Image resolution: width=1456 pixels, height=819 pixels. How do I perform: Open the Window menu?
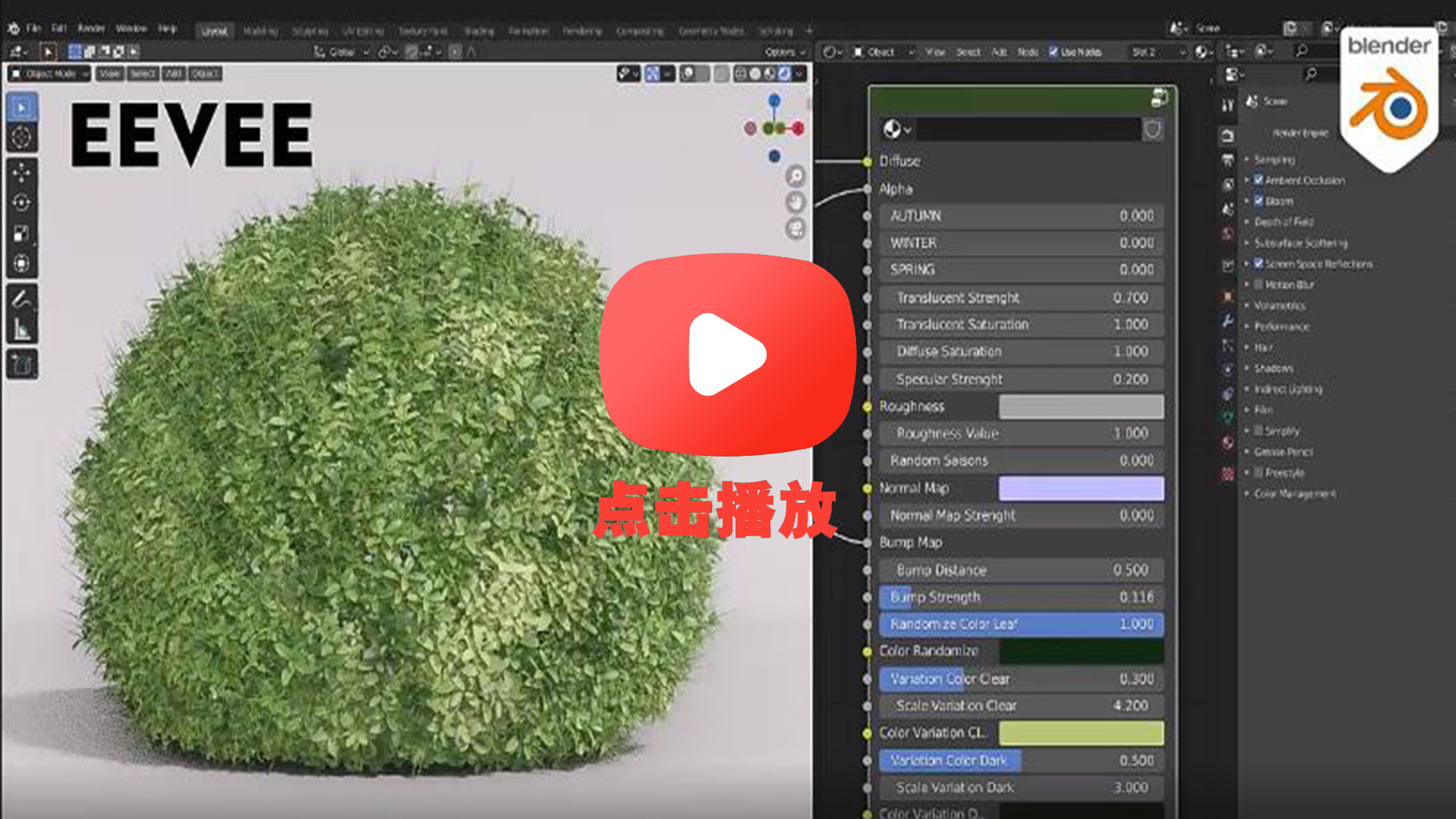click(131, 29)
